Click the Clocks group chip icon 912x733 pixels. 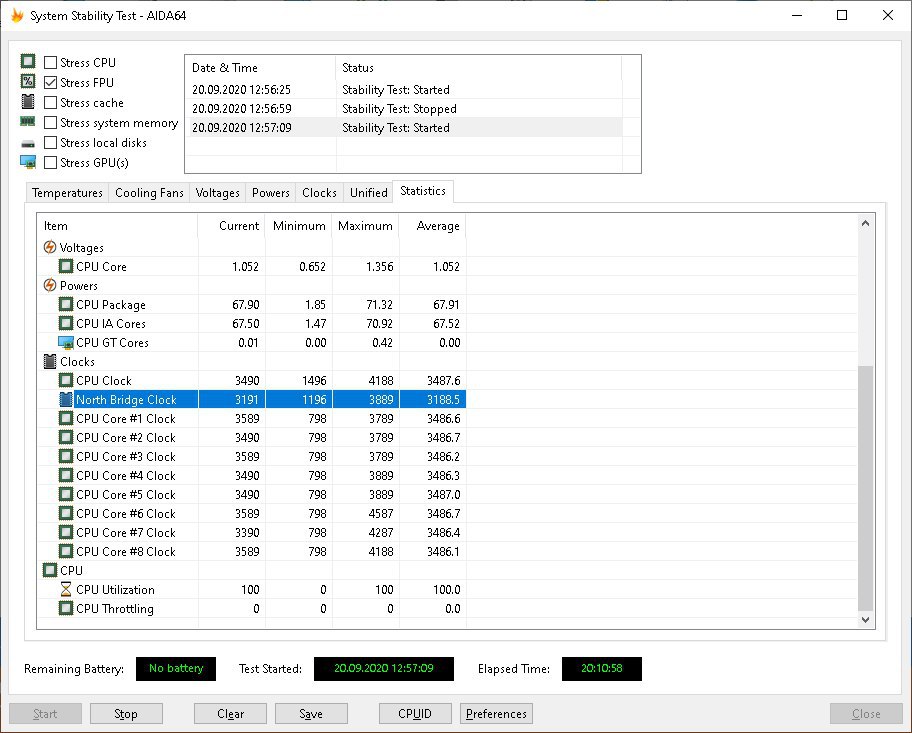pos(50,361)
